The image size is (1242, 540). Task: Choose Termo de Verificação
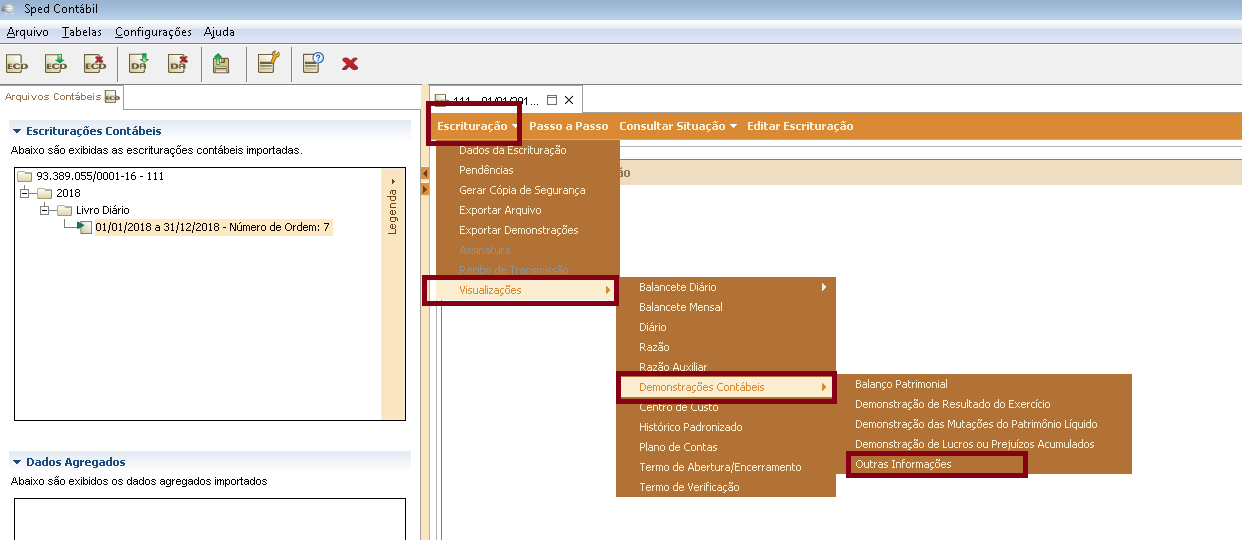pos(726,487)
